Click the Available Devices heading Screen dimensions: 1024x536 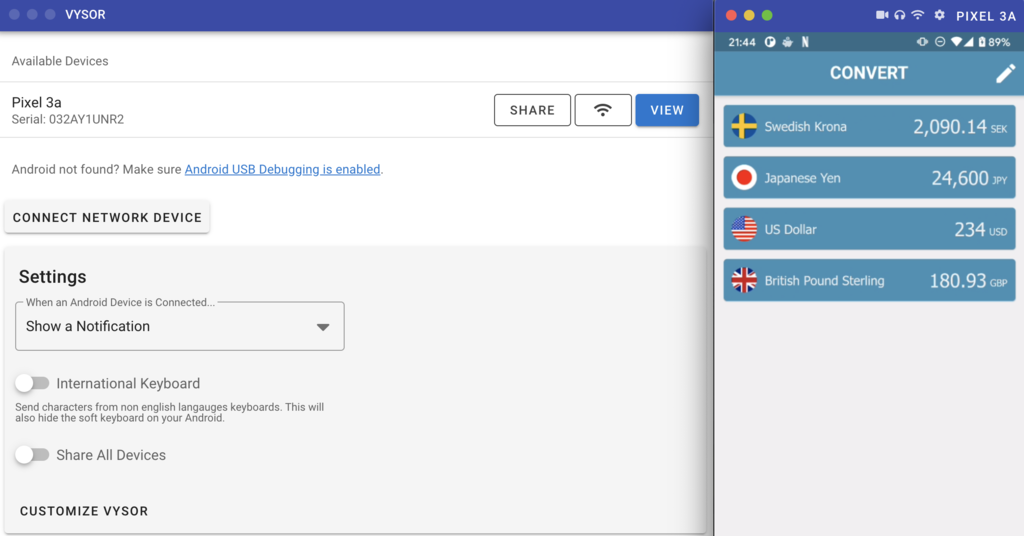click(60, 61)
